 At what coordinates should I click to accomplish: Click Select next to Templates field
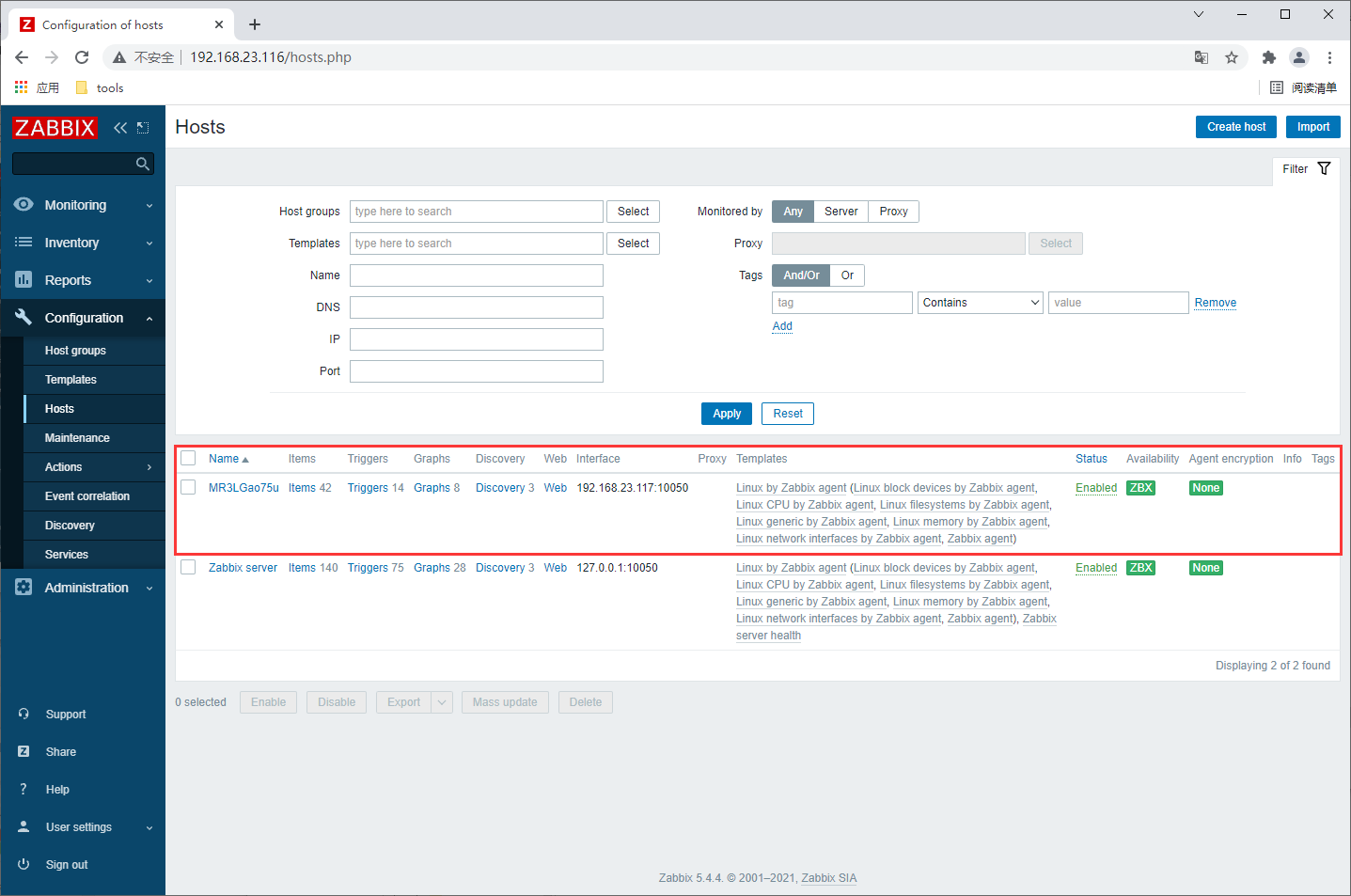click(634, 244)
